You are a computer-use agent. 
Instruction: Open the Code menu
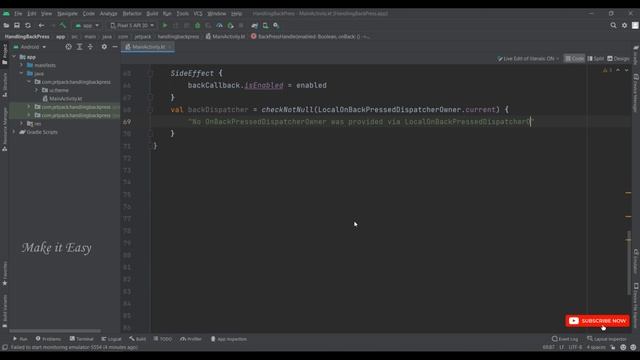tap(89, 13)
